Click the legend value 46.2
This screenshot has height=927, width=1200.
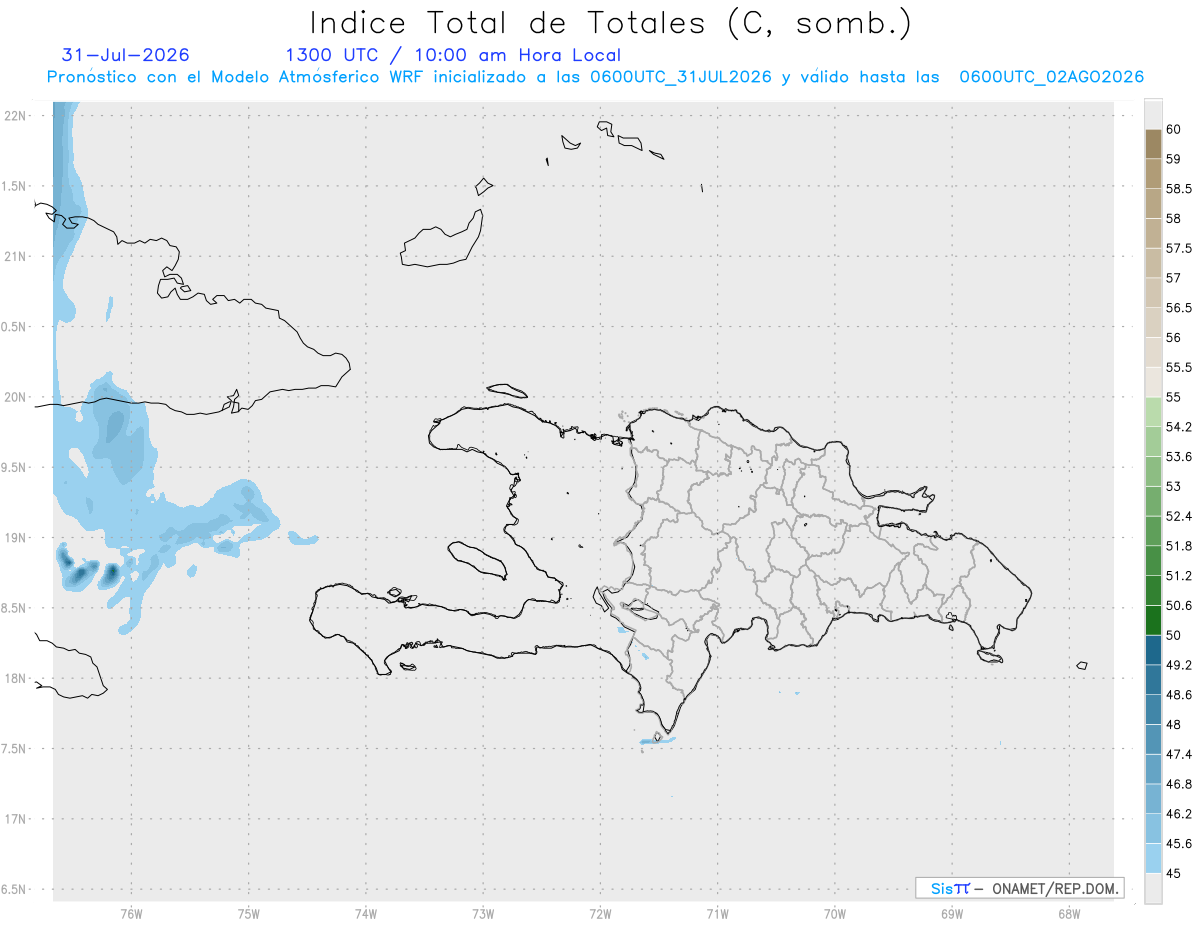coord(1178,814)
